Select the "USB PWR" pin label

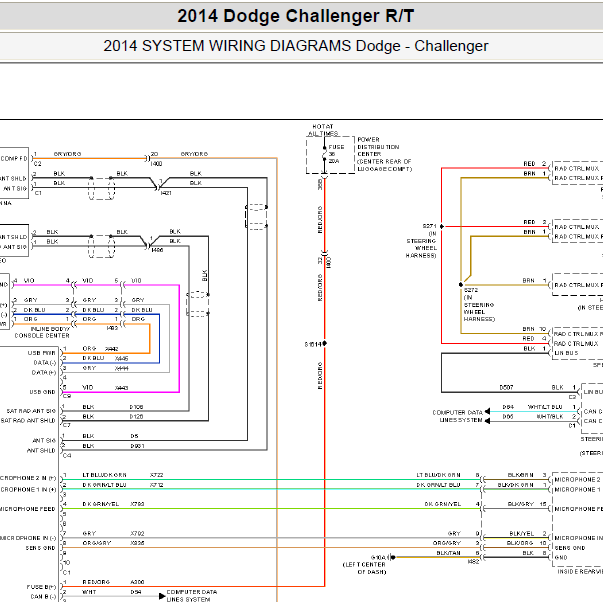pos(42,353)
